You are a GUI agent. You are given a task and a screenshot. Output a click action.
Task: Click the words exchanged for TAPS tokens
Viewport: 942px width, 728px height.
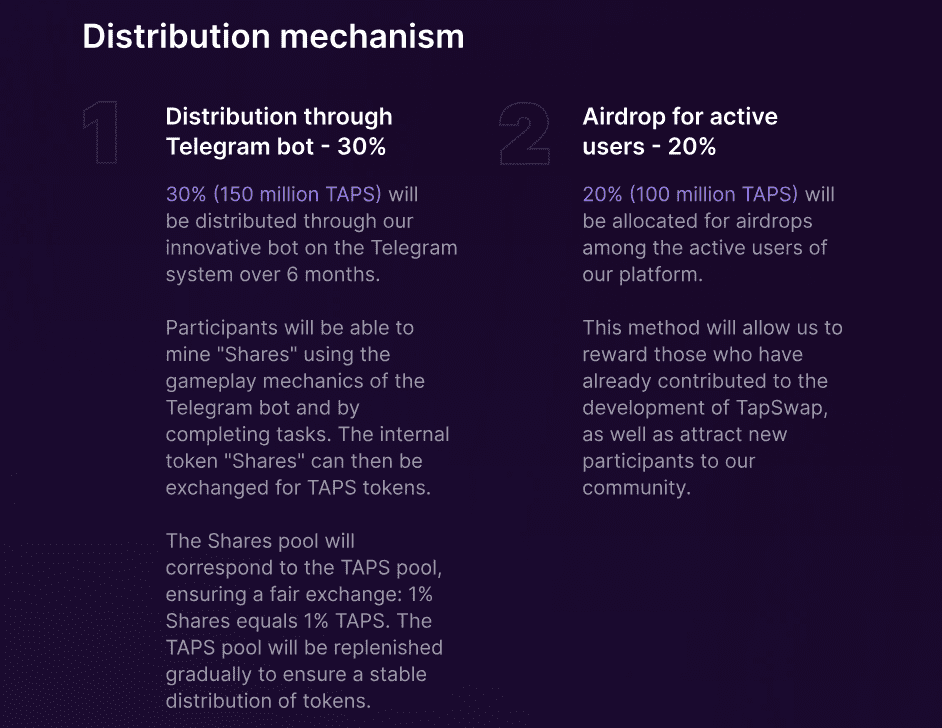(x=298, y=488)
